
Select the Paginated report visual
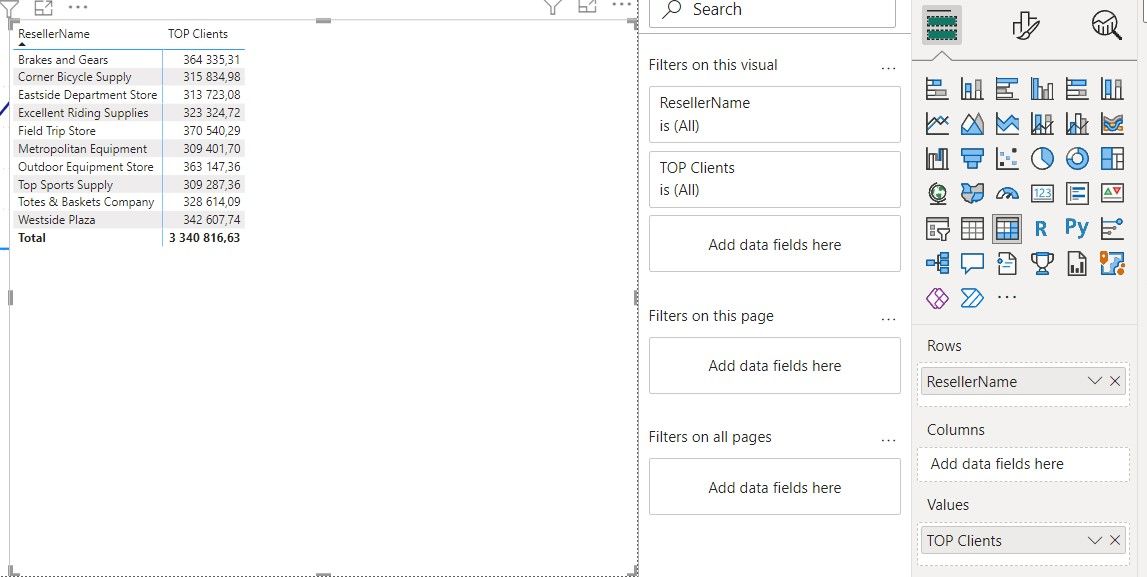point(1077,263)
